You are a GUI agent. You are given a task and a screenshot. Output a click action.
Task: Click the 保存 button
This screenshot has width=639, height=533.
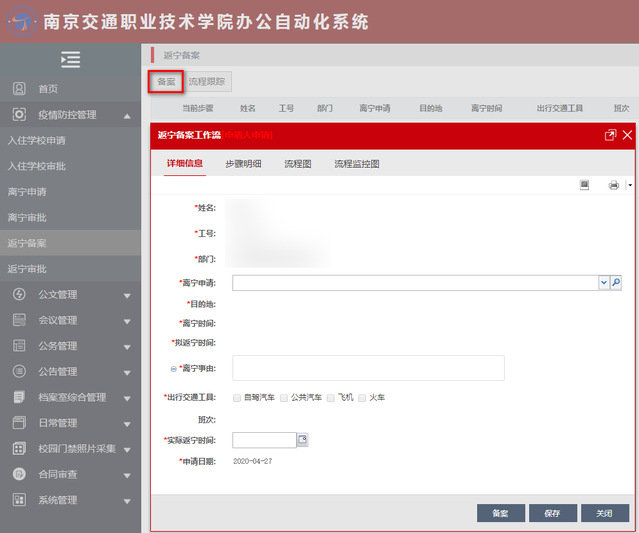coord(552,513)
